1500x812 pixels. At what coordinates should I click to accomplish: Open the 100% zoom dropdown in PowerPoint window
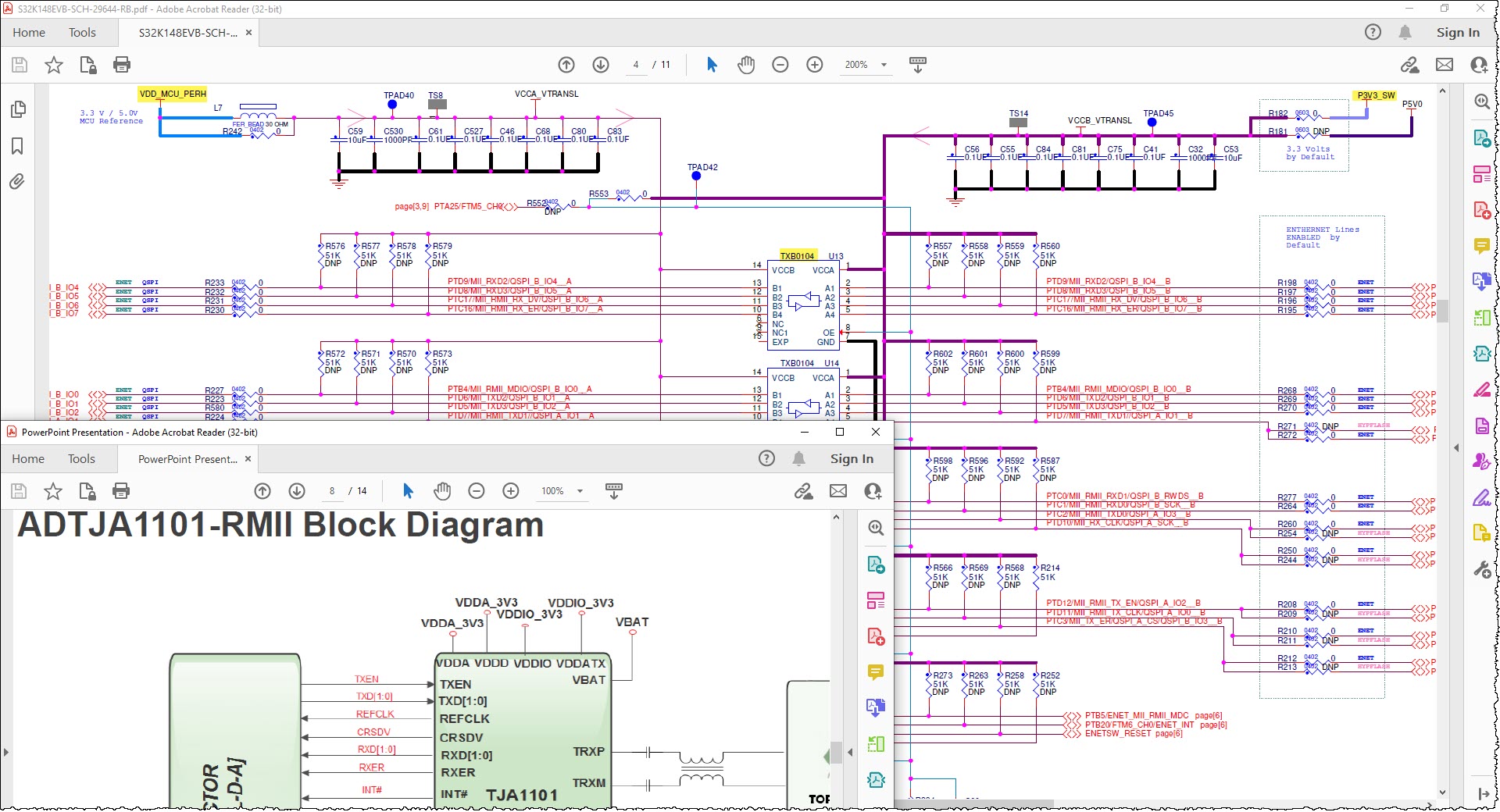point(580,491)
